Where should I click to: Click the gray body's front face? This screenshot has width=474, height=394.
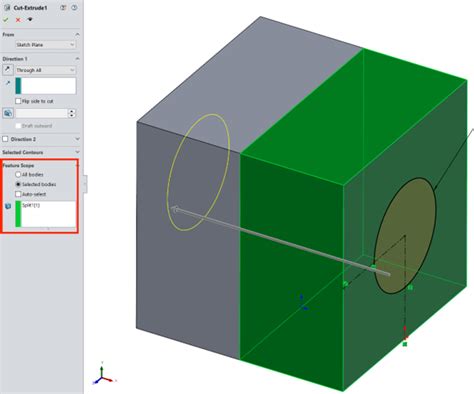tap(188, 267)
